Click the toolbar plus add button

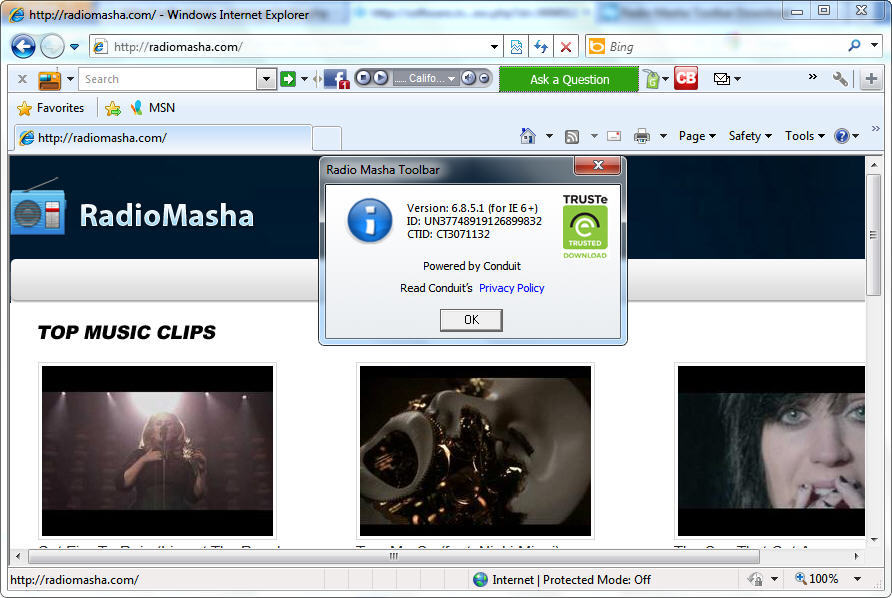coord(871,80)
